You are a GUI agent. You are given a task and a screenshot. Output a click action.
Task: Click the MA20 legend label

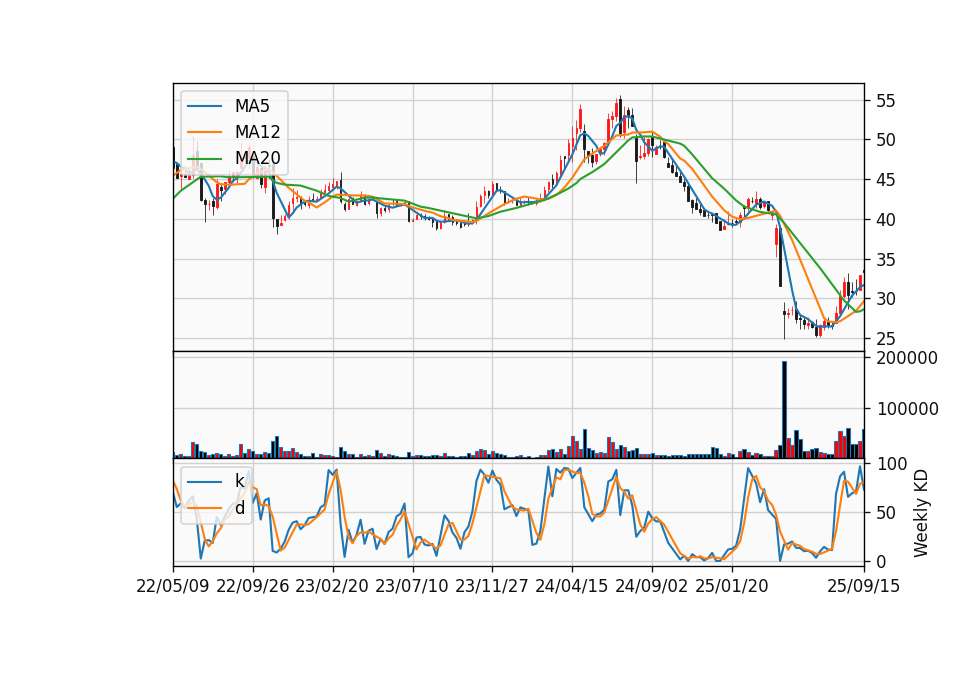257,158
